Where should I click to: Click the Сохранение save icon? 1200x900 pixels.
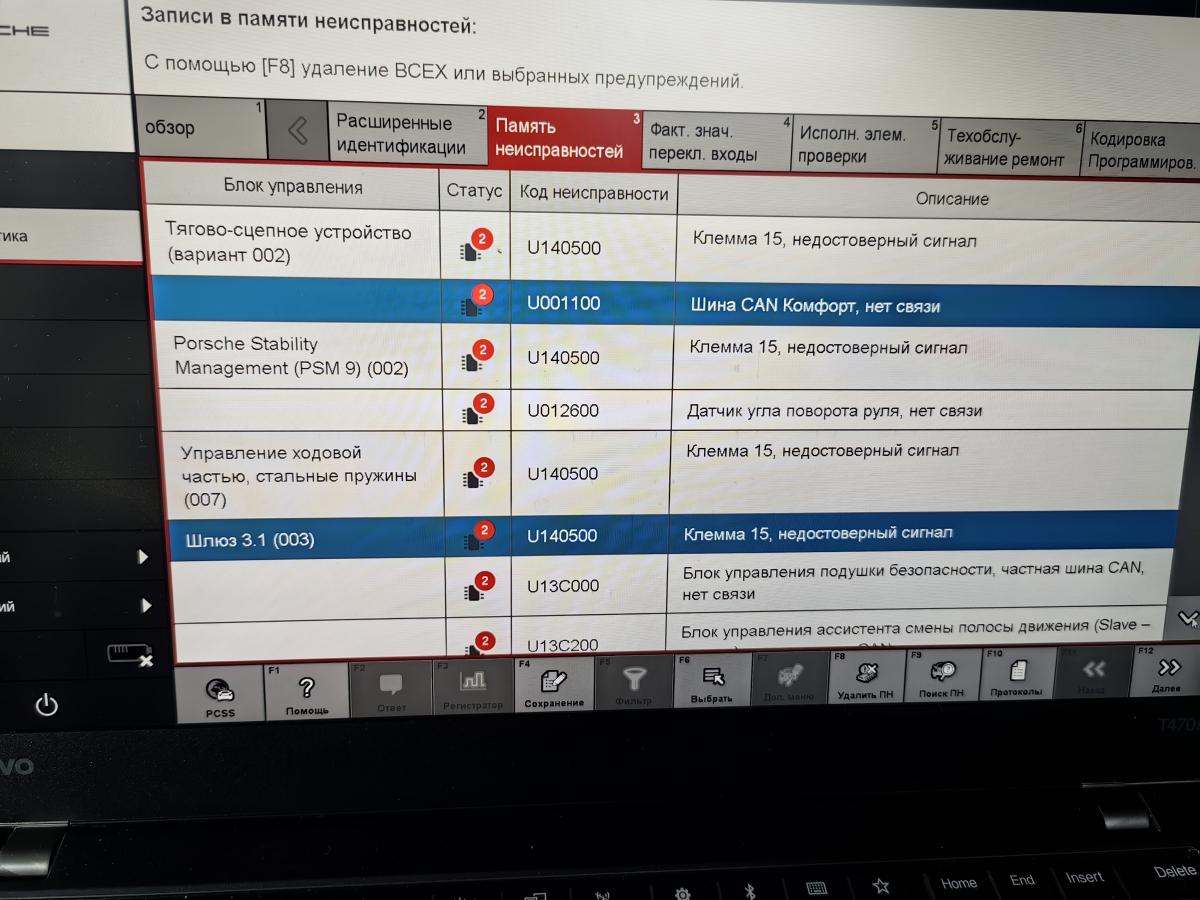pyautogui.click(x=553, y=685)
